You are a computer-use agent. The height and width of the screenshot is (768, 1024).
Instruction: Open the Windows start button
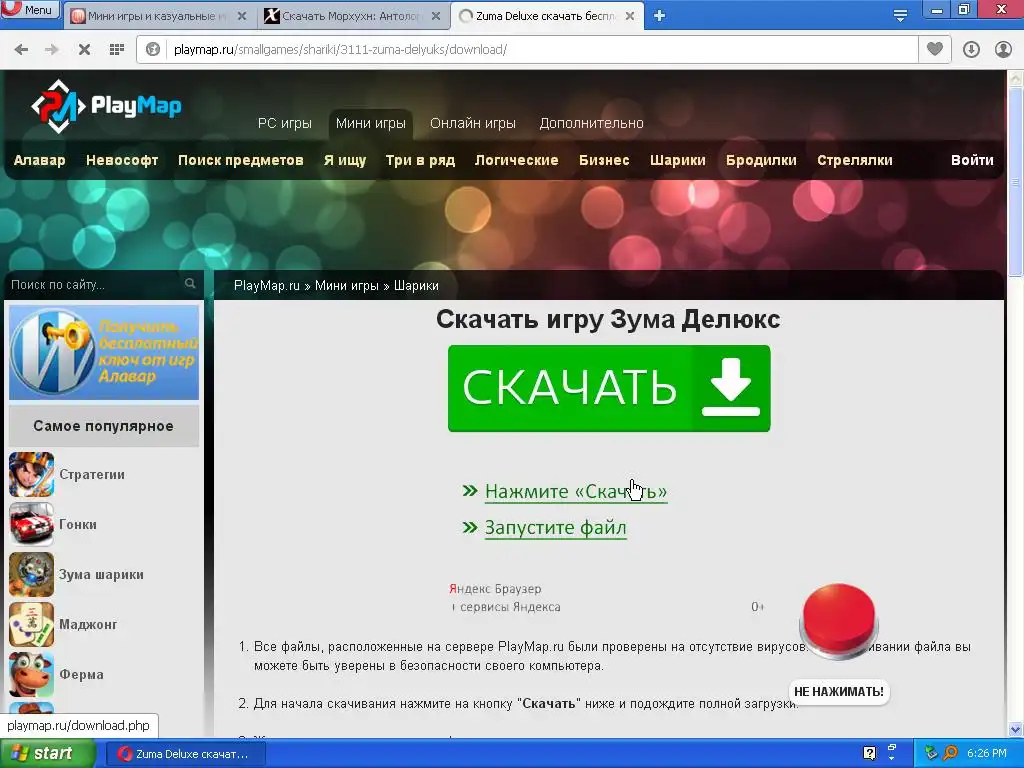pyautogui.click(x=47, y=754)
